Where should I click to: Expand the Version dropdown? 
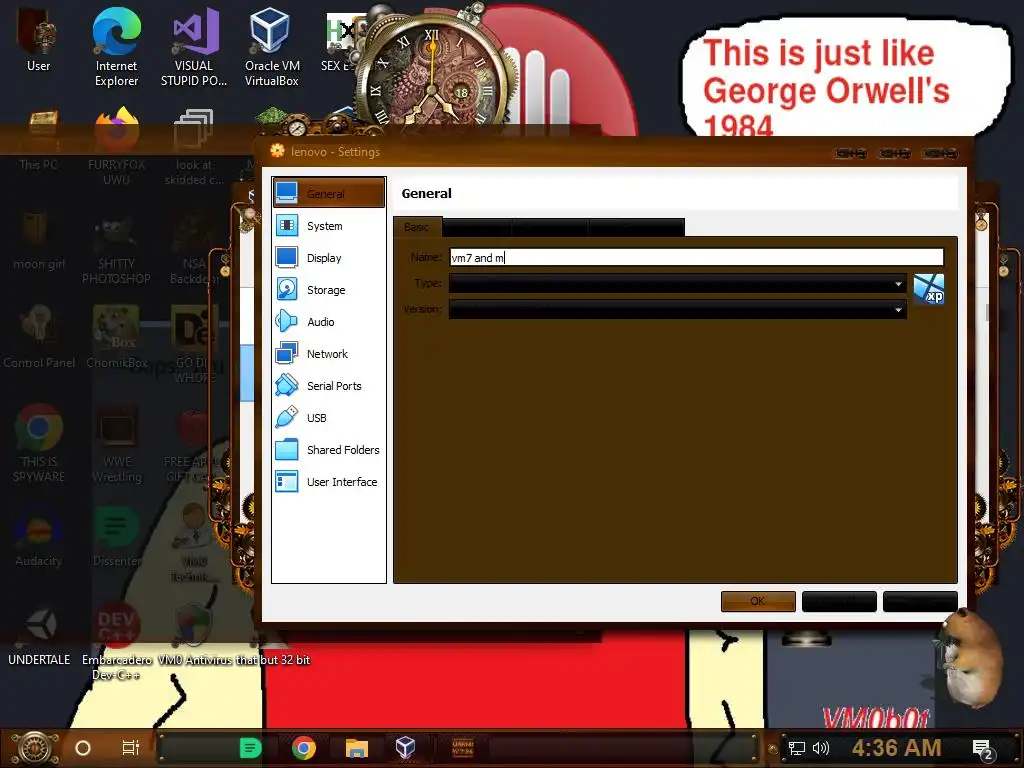tap(677, 310)
